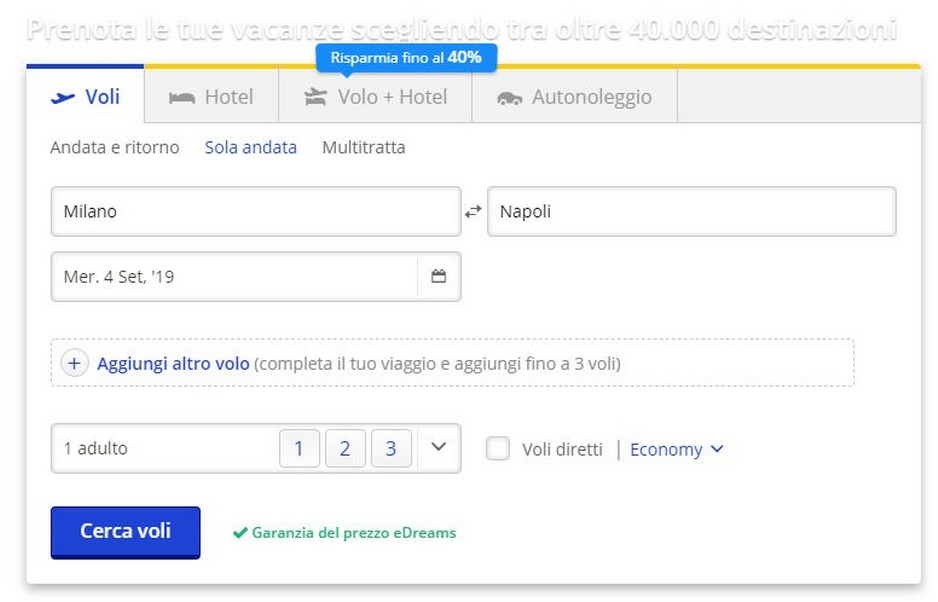Click the 1 adulto passenger text

click(x=96, y=448)
